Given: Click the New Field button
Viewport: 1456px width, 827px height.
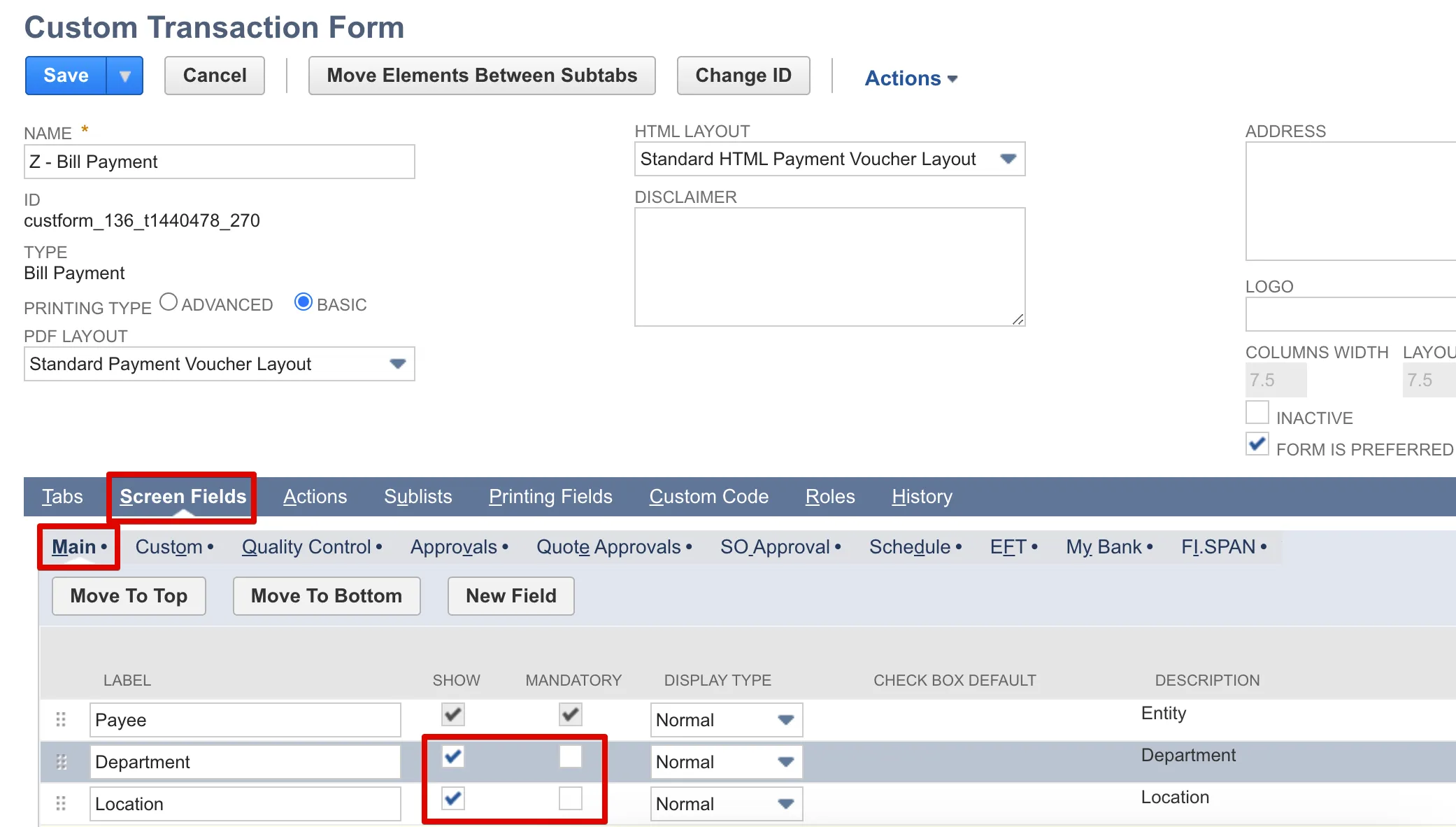Looking at the screenshot, I should 511,596.
